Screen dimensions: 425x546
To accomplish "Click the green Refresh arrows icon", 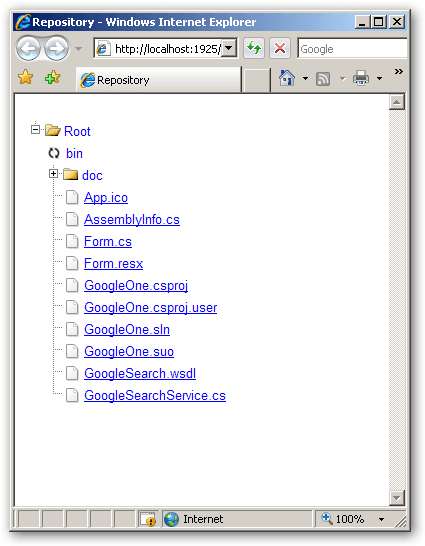I will [254, 48].
